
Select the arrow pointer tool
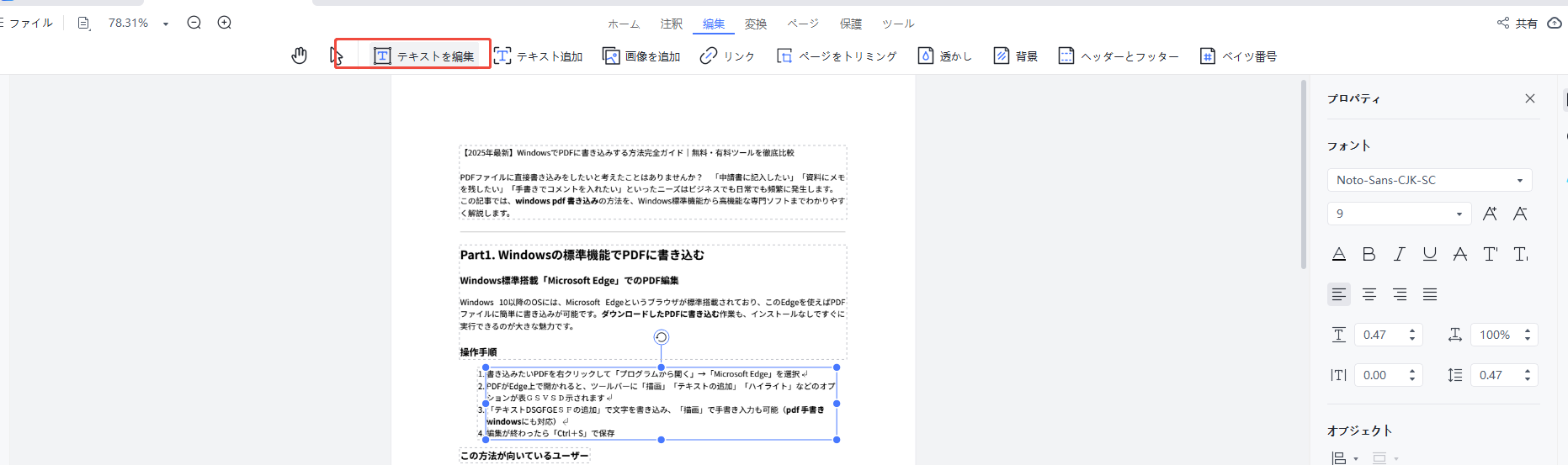[337, 56]
